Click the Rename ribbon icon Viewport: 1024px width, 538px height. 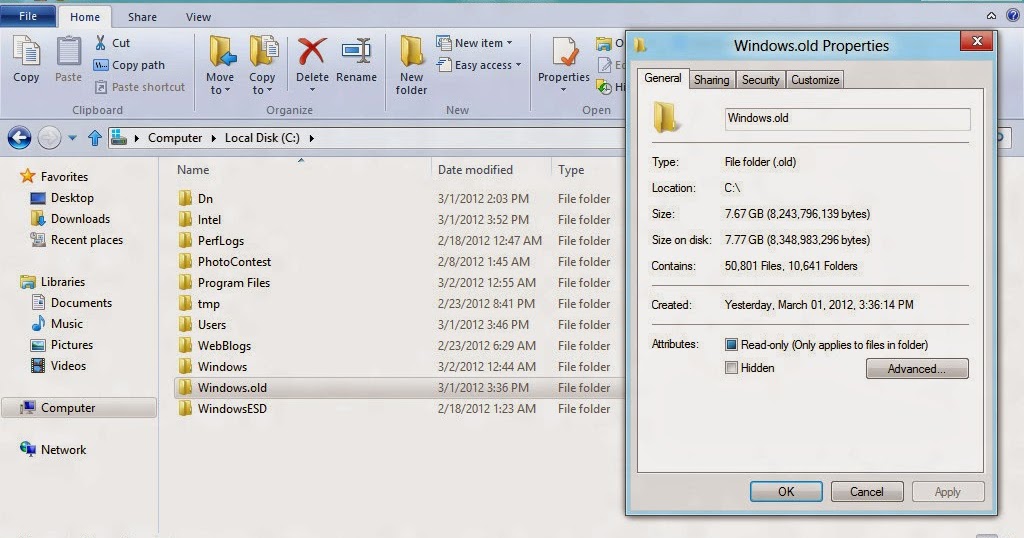tap(357, 52)
